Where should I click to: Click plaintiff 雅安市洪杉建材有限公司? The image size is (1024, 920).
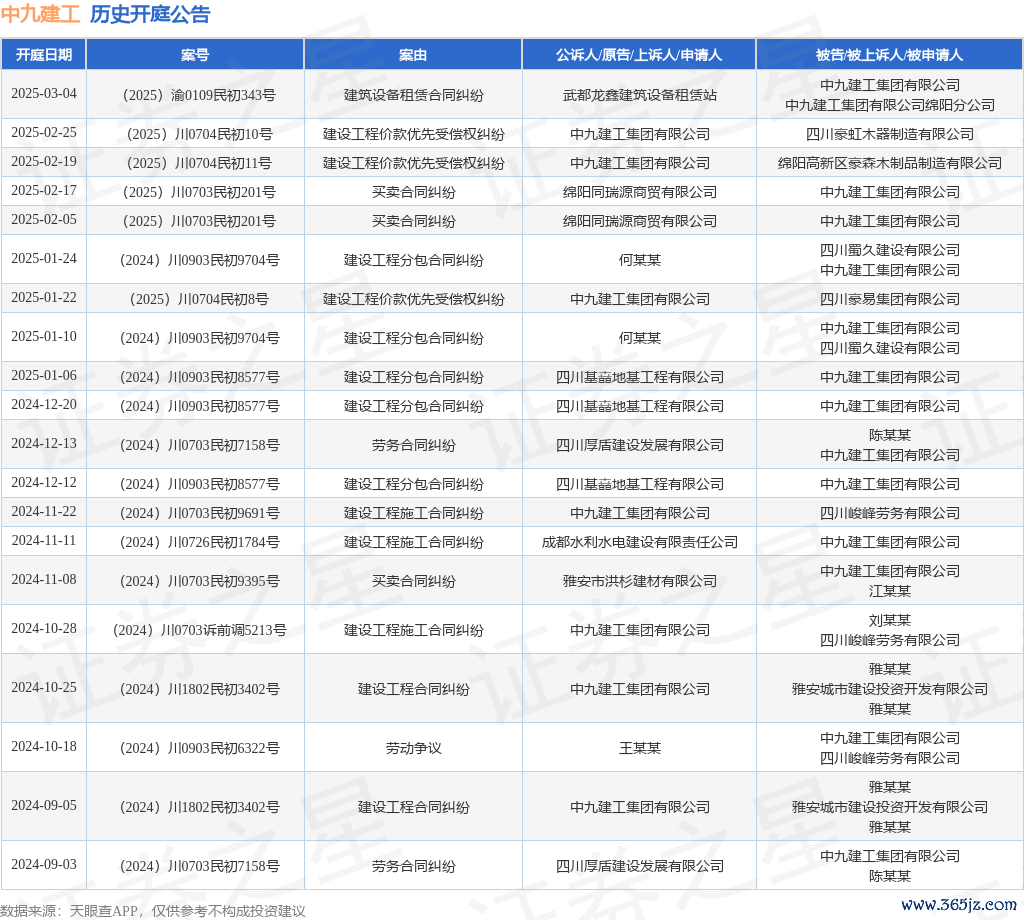point(639,581)
